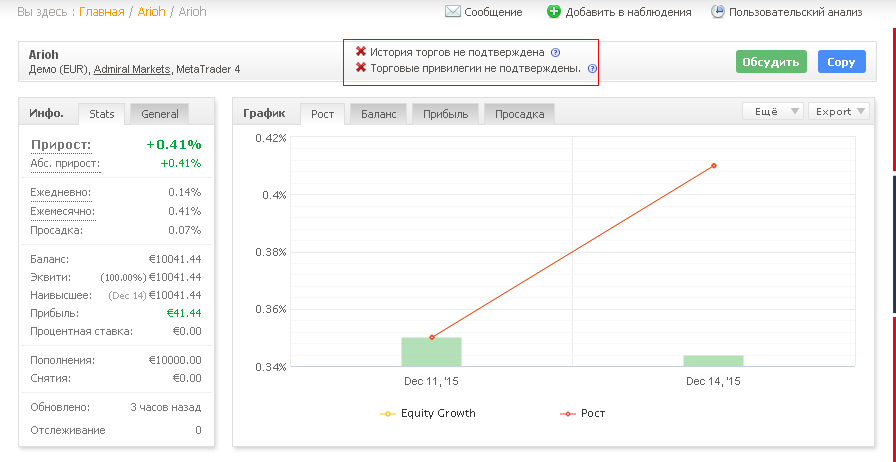This screenshot has width=896, height=462.
Task: Click the Прирост label
Action: pyautogui.click(x=61, y=145)
